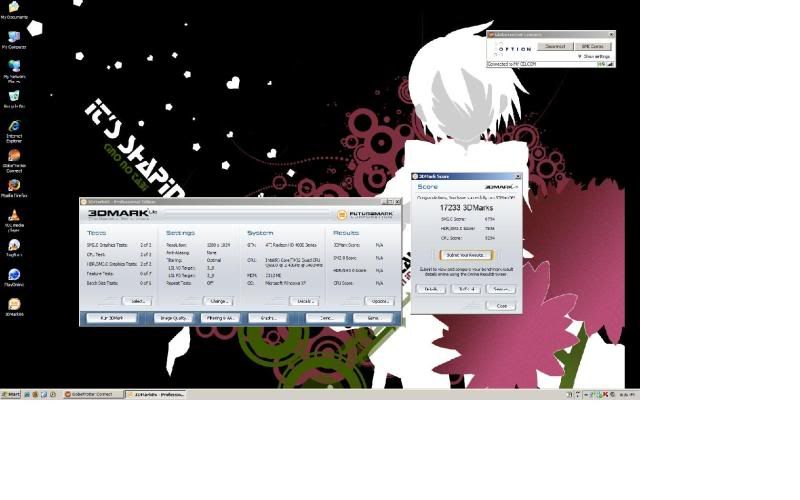Open the Graphs button in 3DMark

tap(268, 318)
